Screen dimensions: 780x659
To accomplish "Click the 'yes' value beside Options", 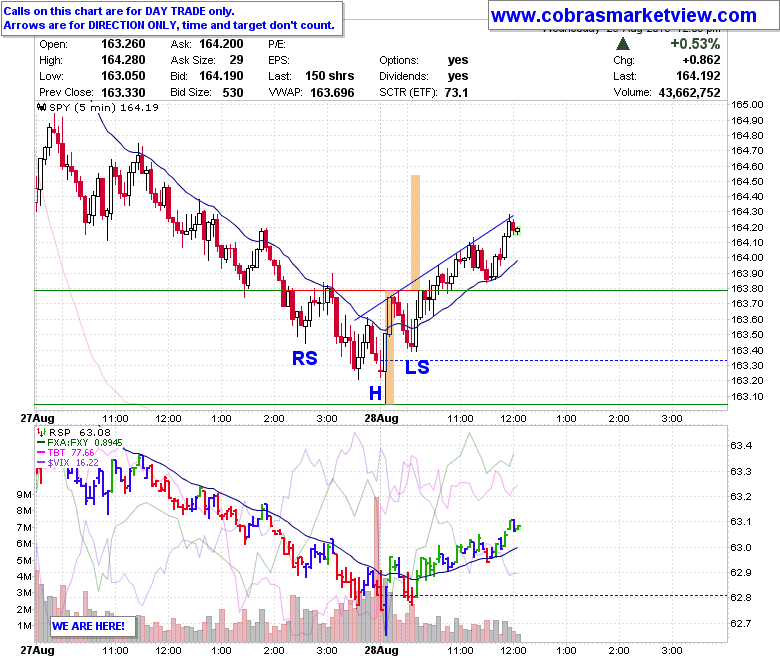I will coord(458,60).
